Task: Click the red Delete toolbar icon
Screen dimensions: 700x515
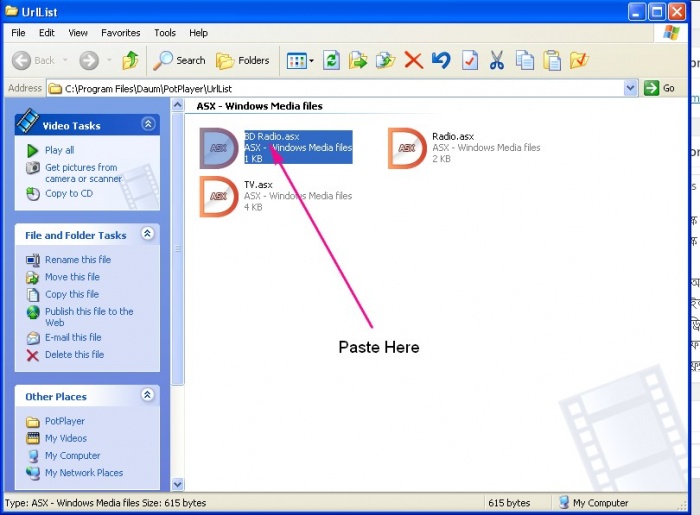Action: tap(413, 60)
